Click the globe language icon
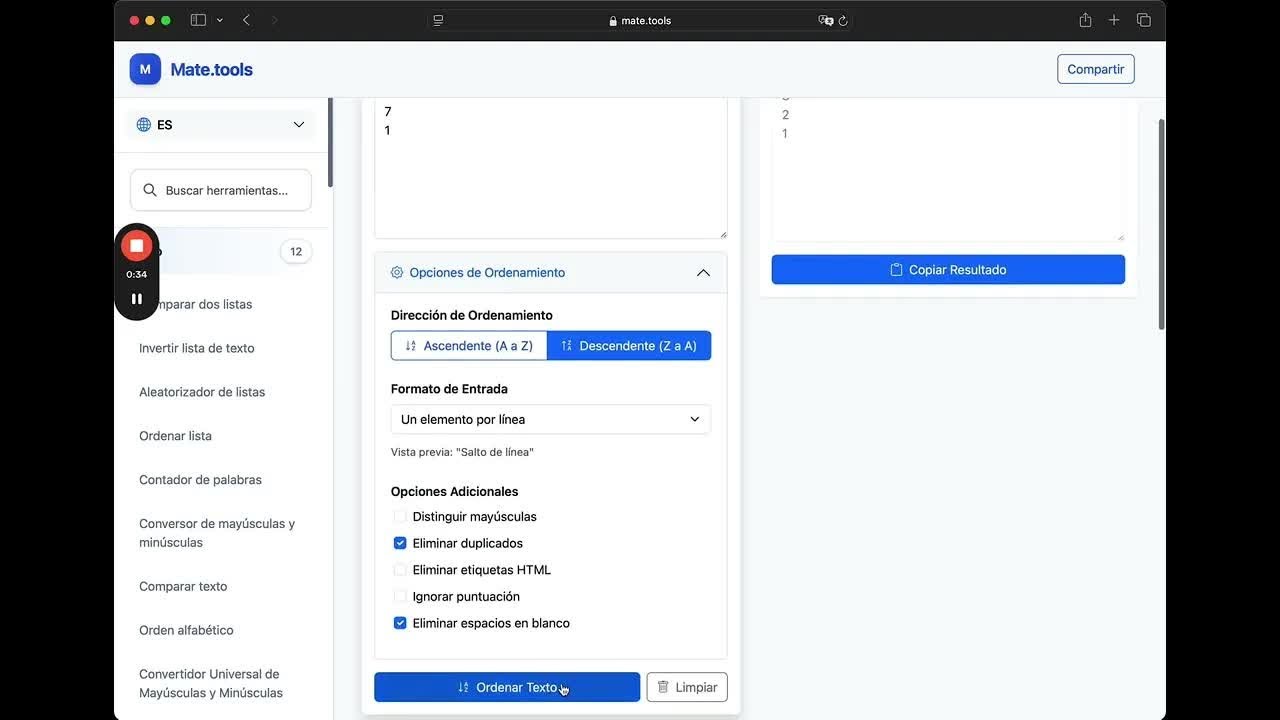 click(x=144, y=125)
